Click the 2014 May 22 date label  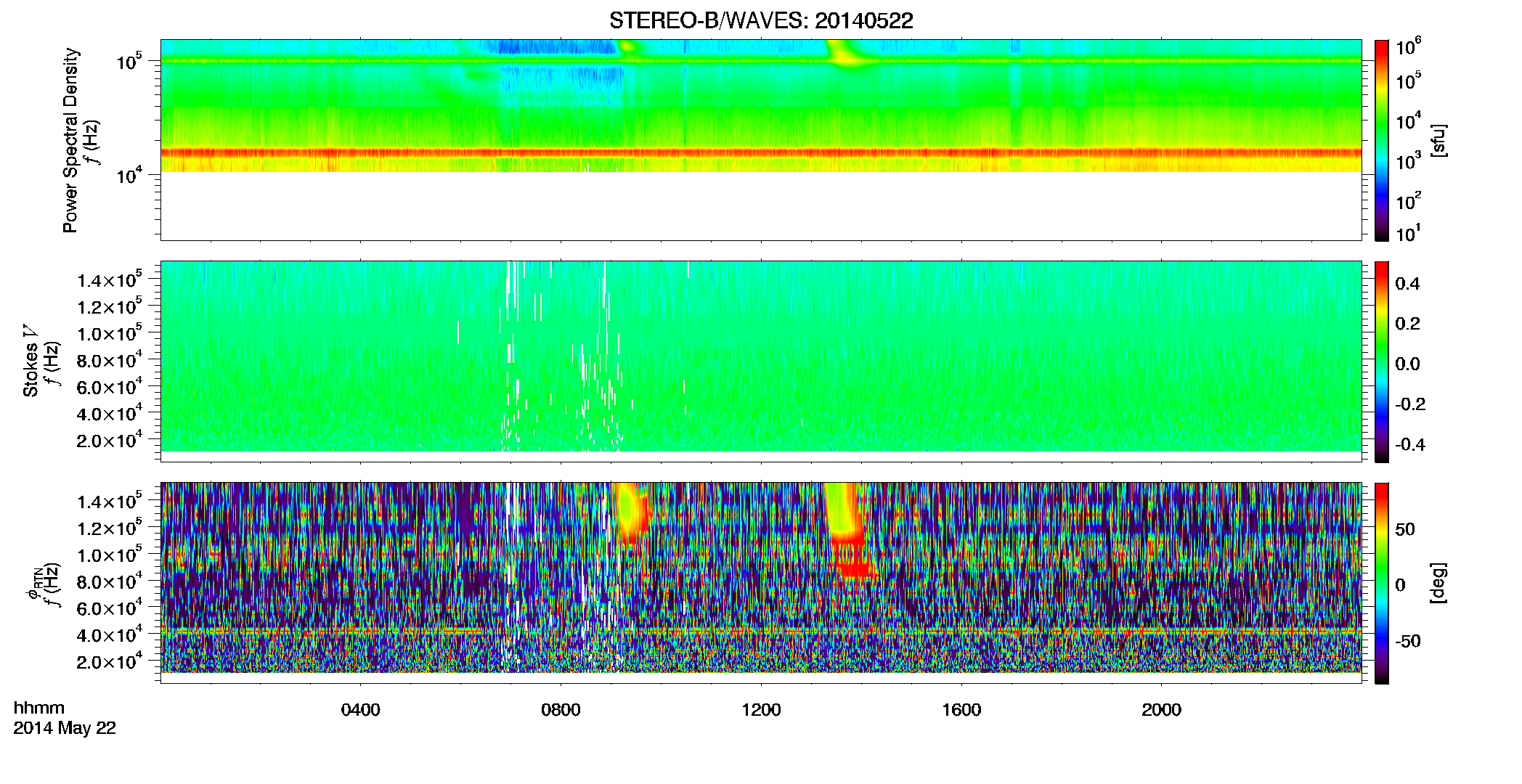click(65, 728)
